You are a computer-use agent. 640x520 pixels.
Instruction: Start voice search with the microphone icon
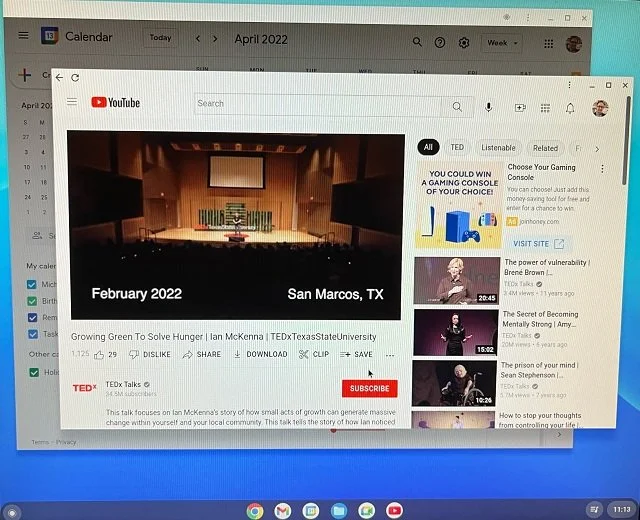pos(488,107)
